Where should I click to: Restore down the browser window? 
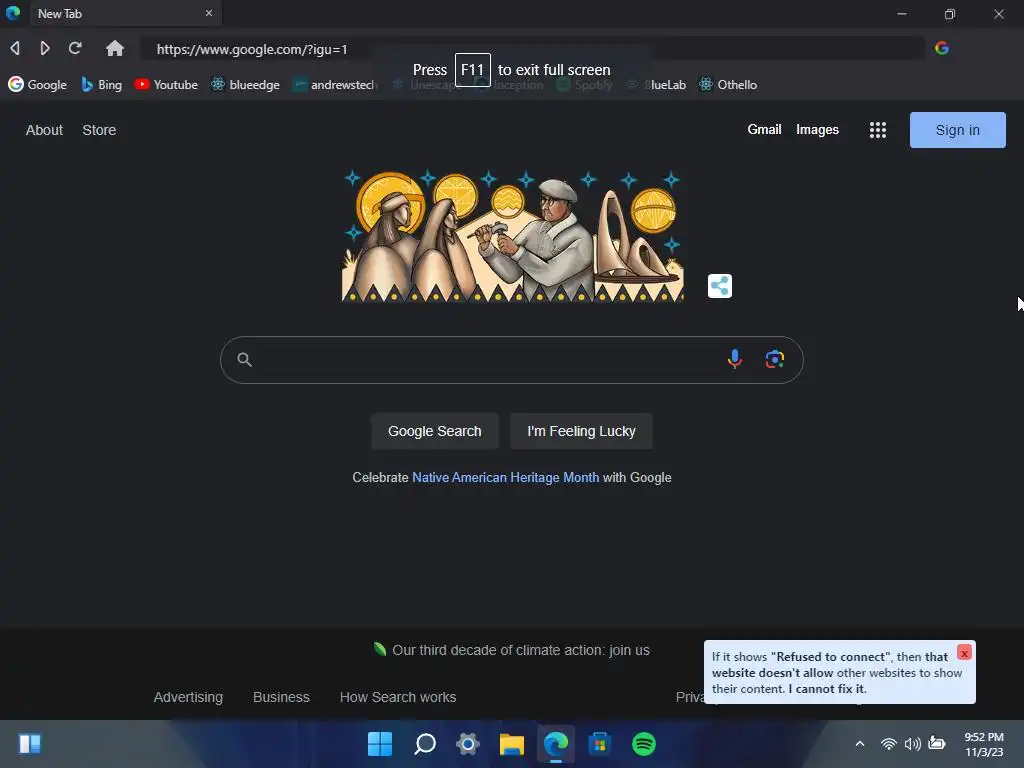(950, 14)
